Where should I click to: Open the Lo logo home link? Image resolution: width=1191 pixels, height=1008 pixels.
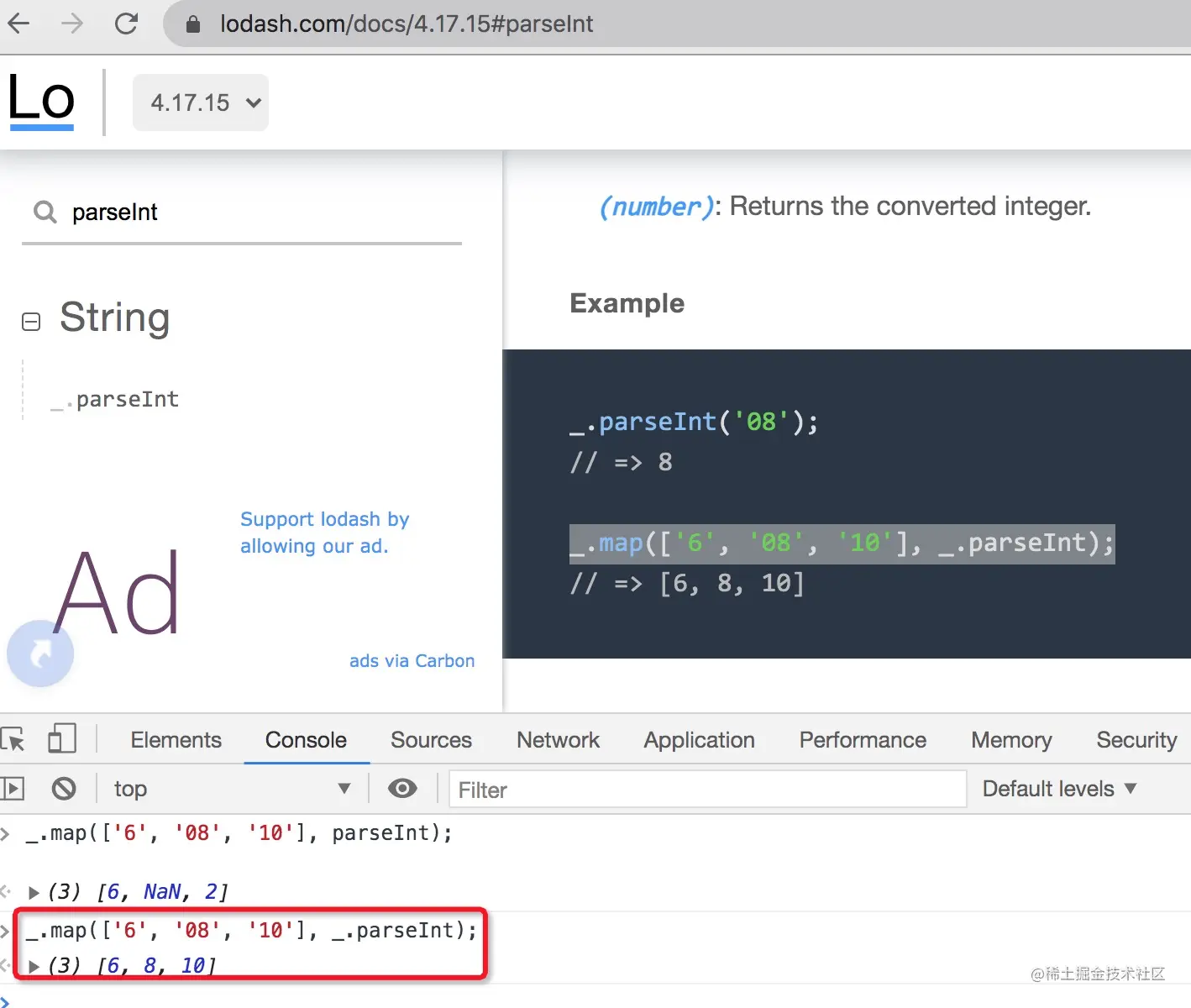point(41,101)
